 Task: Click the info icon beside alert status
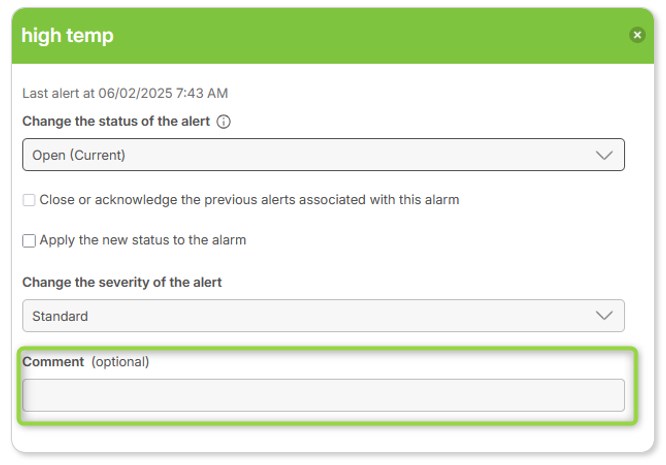coord(223,121)
